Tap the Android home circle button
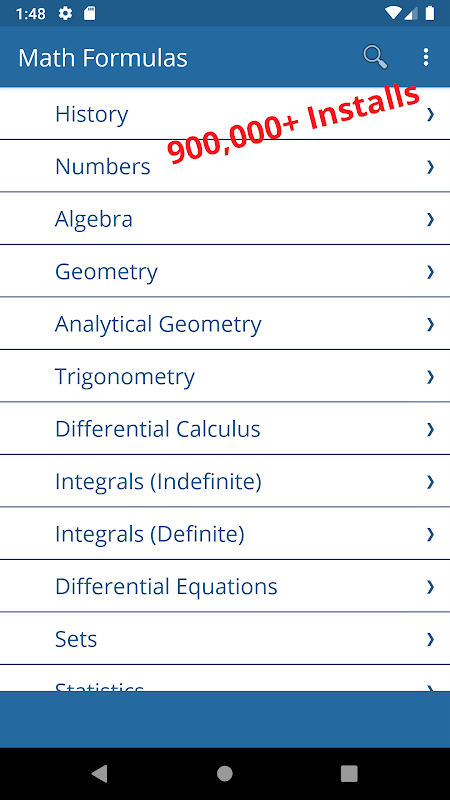The width and height of the screenshot is (450, 800). (x=224, y=773)
